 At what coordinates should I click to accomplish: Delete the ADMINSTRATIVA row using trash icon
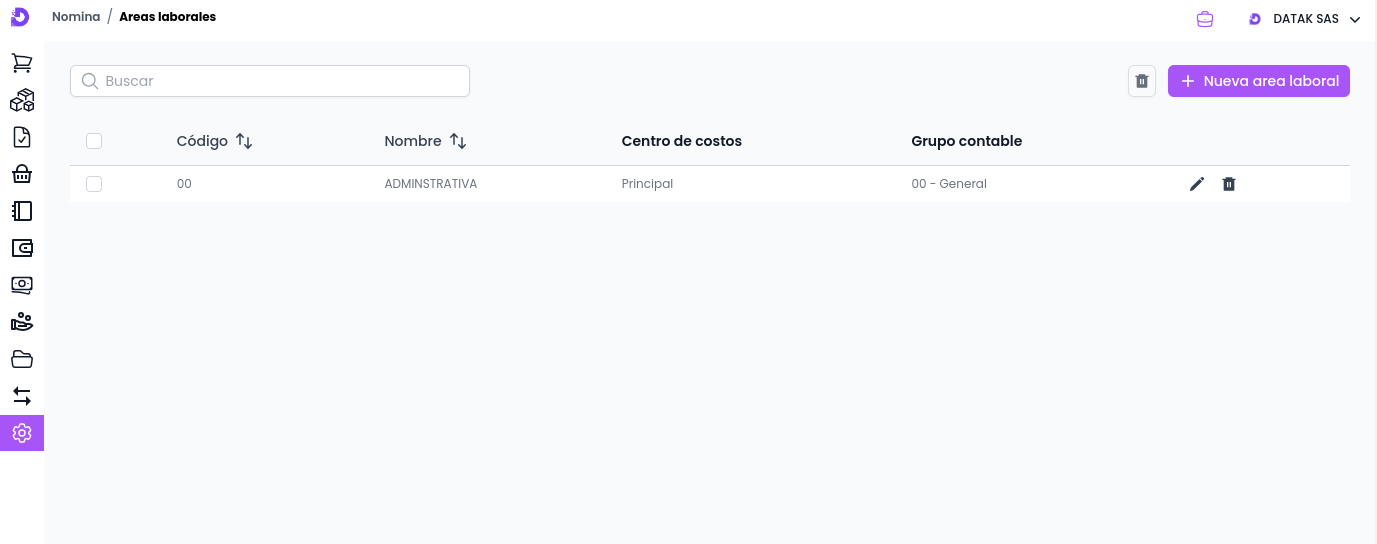point(1229,184)
